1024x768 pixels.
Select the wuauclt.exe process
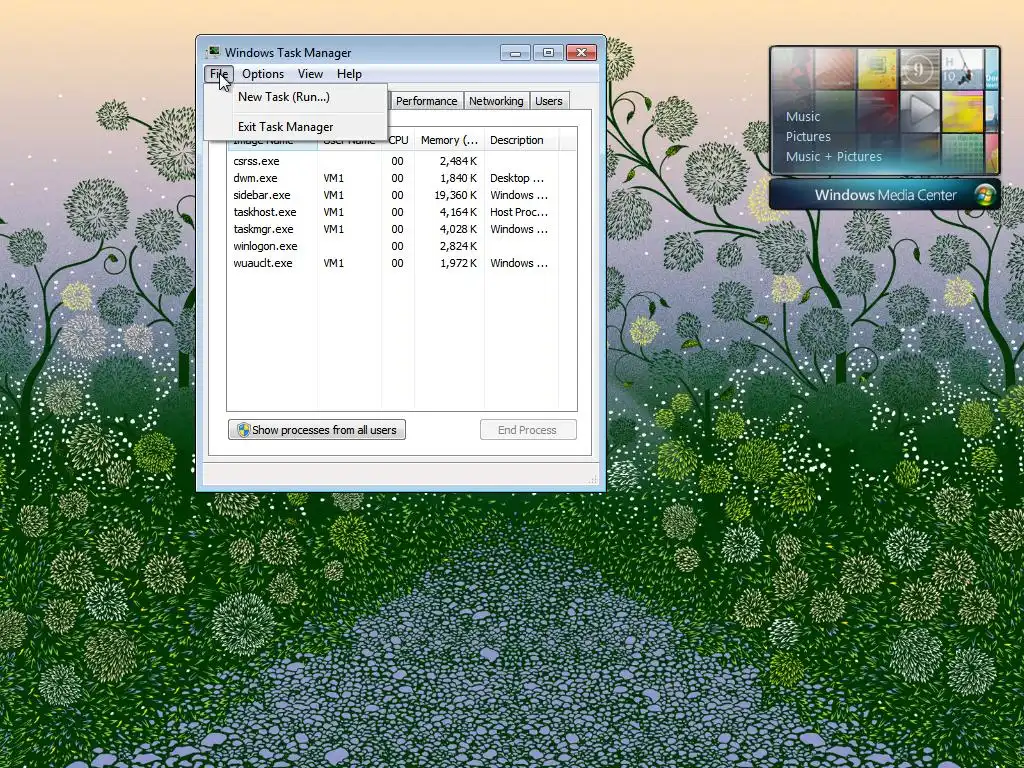[x=394, y=263]
